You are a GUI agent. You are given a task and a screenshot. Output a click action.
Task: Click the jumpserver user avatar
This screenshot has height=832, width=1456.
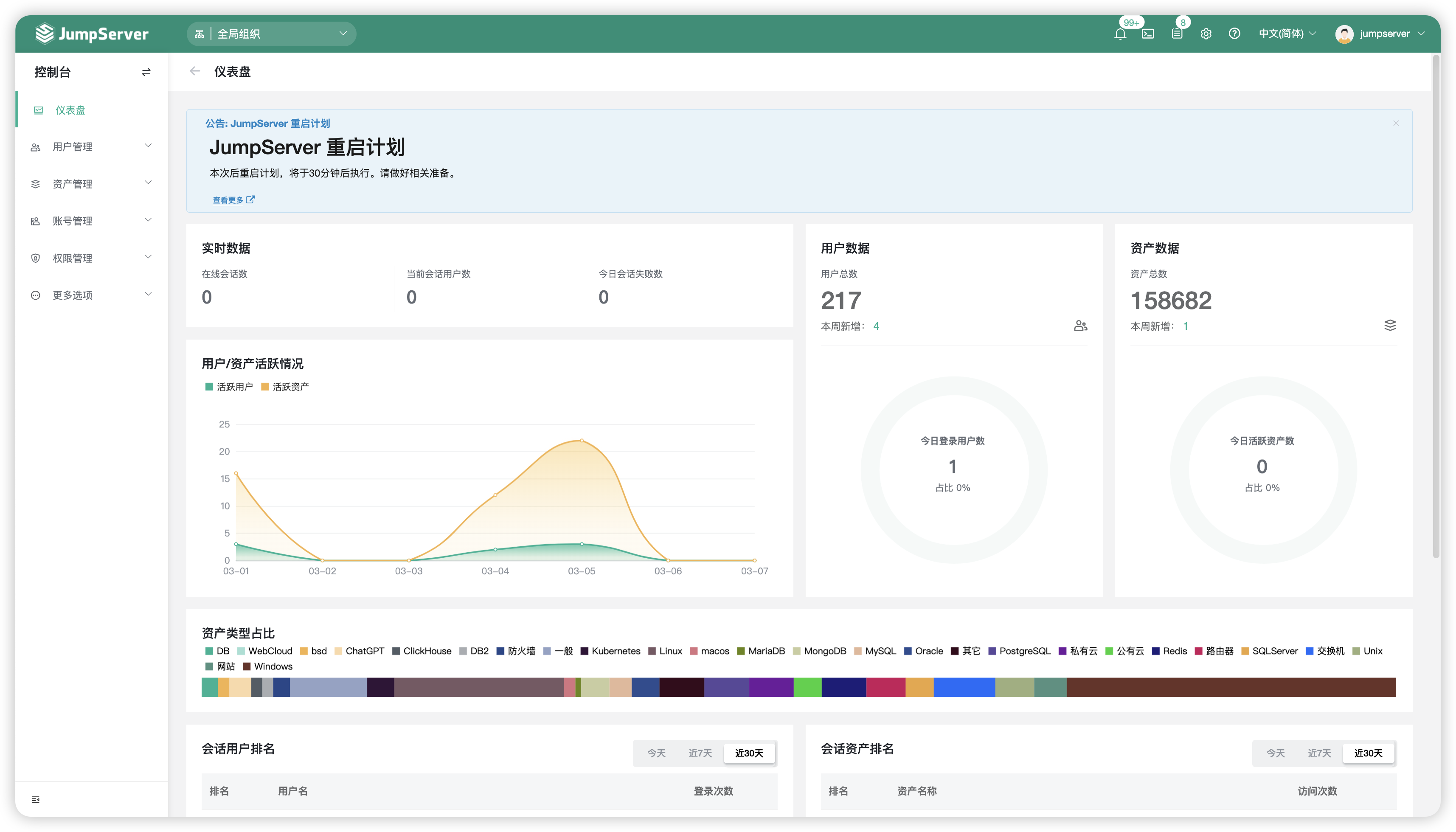click(1344, 34)
